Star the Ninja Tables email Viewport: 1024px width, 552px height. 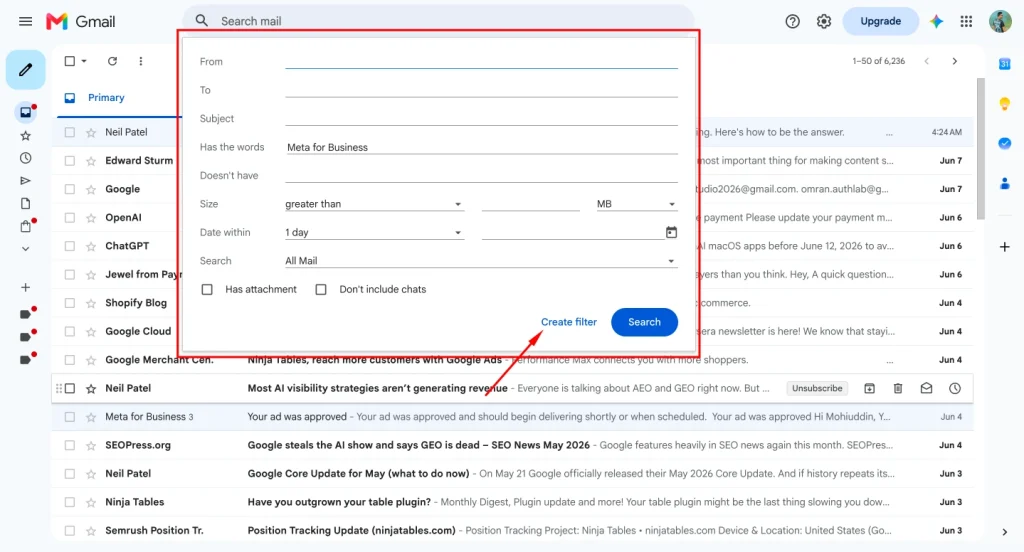[91, 502]
